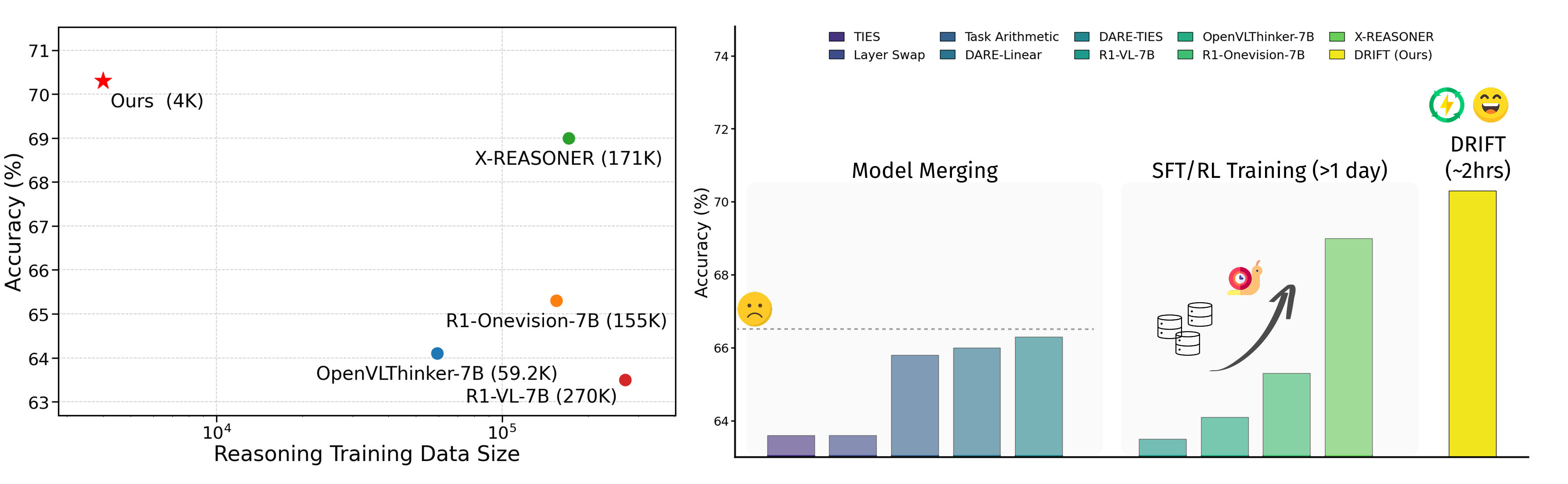Select the green X-REASONER scatter point

pos(569,138)
